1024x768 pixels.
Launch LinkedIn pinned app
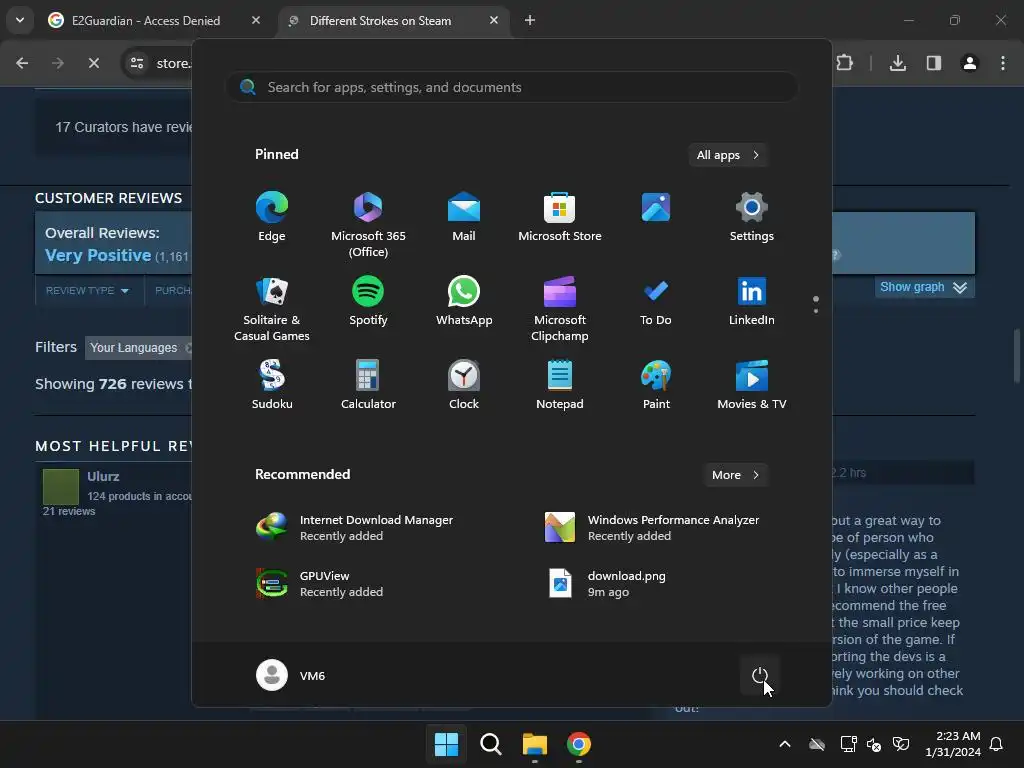tap(752, 302)
